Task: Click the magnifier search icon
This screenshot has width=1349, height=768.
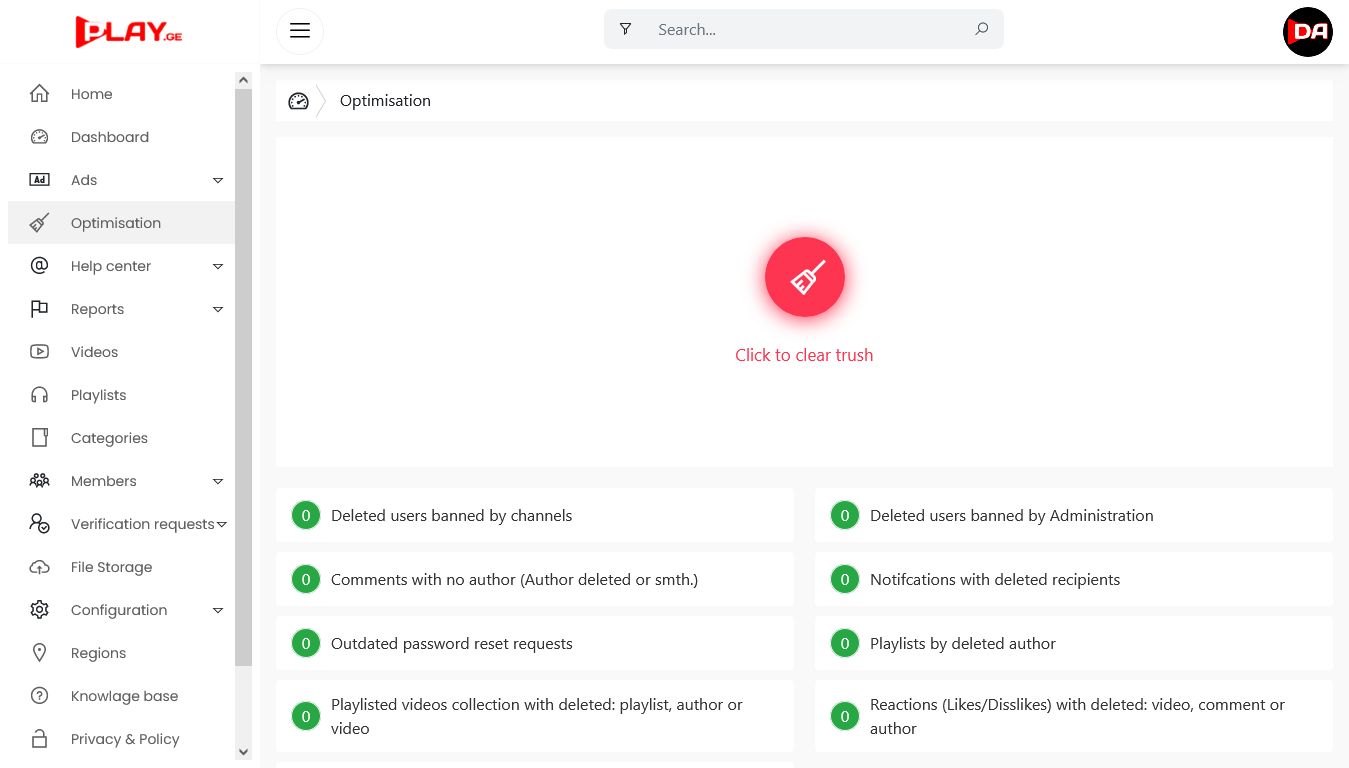Action: click(x=981, y=29)
